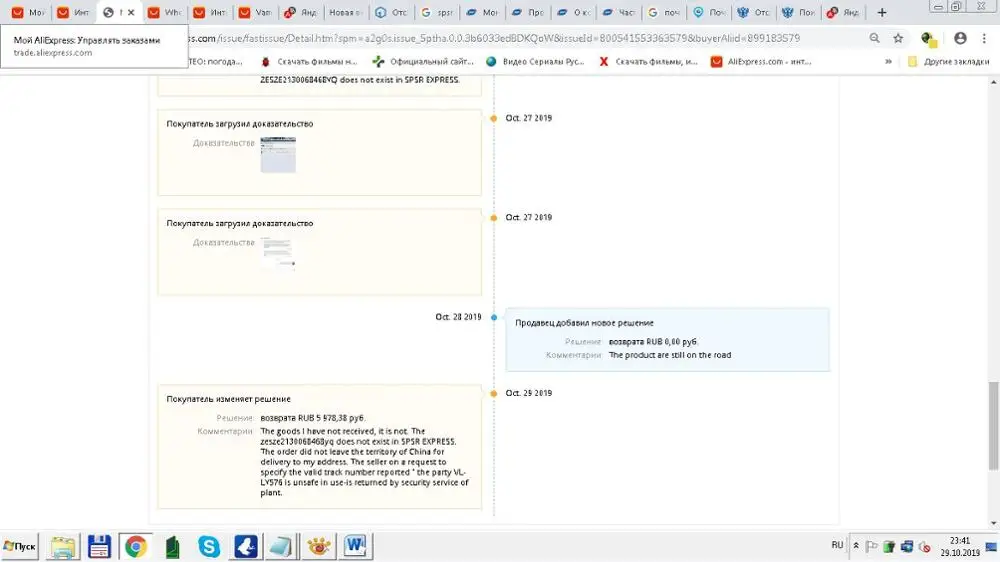Viewport: 1000px width, 562px height.
Task: Open the Skype icon in the taskbar
Action: click(209, 547)
